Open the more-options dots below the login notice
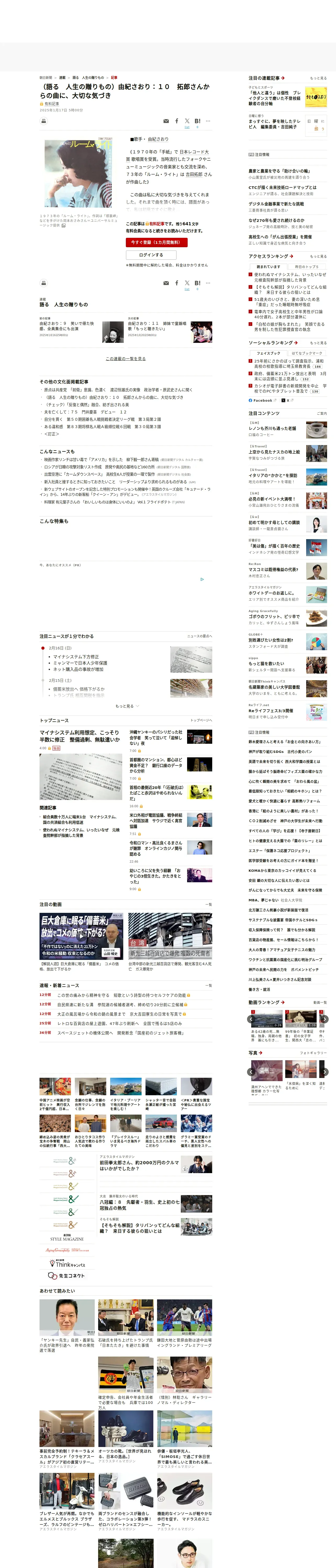Image resolution: width=336 pixels, height=1568 pixels. (x=208, y=283)
